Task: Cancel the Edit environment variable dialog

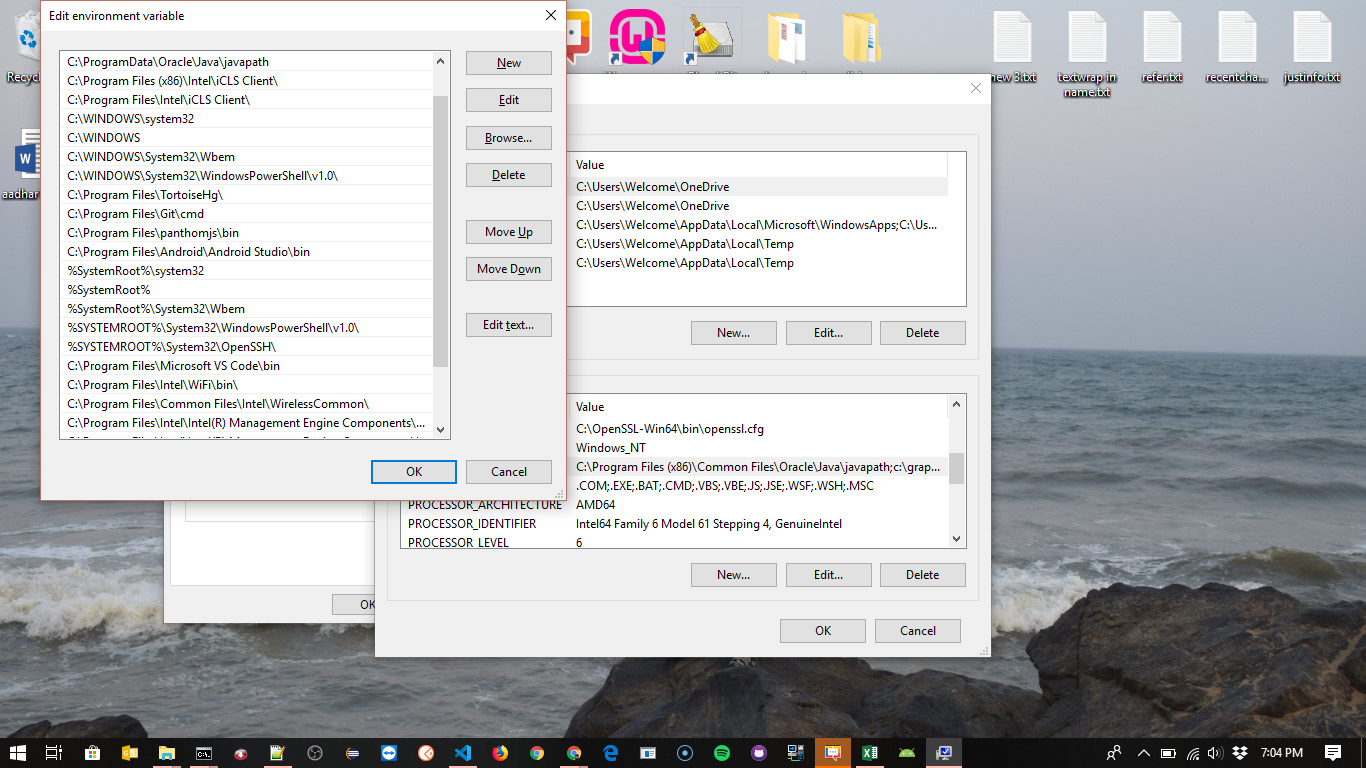Action: [509, 472]
